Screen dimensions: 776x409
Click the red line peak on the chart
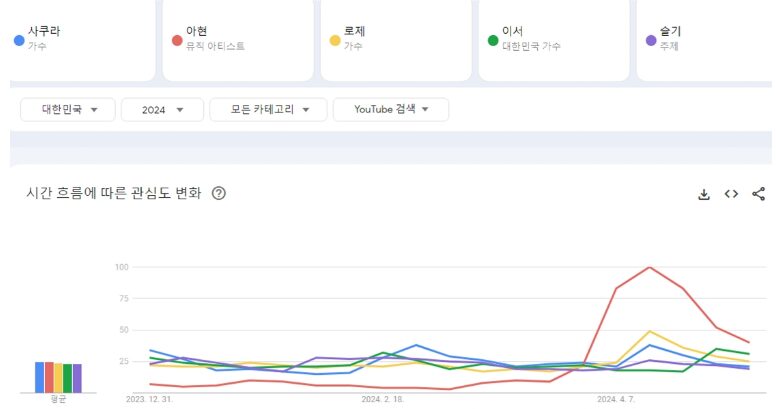[650, 267]
